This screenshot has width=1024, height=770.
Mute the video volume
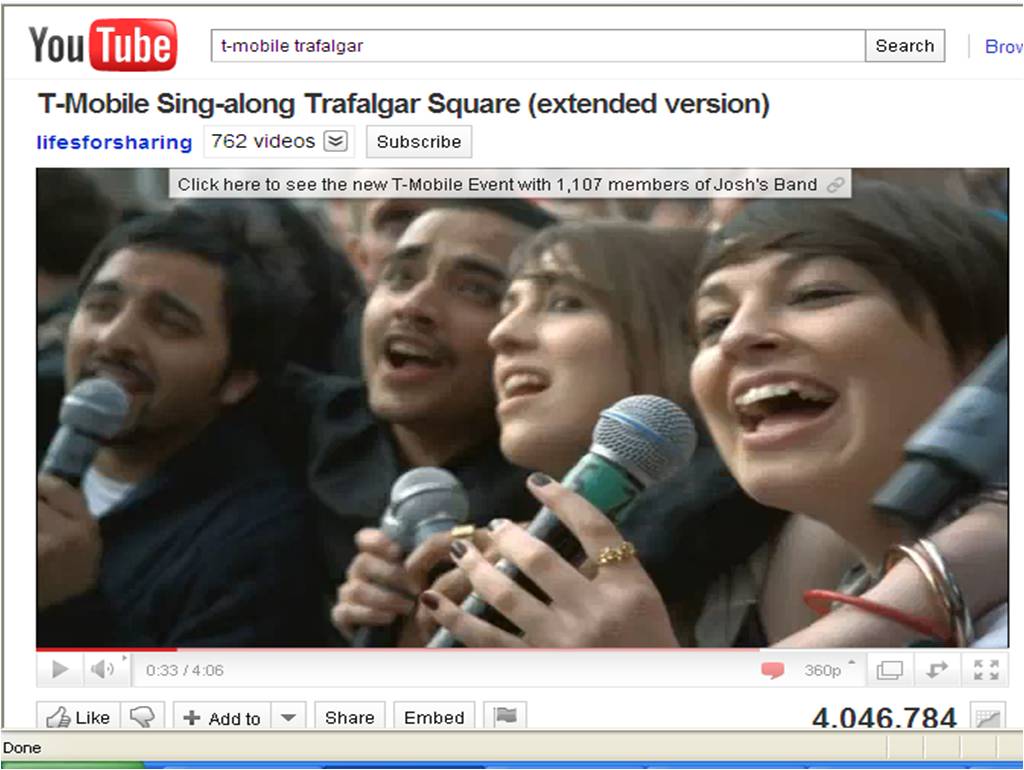(x=102, y=669)
